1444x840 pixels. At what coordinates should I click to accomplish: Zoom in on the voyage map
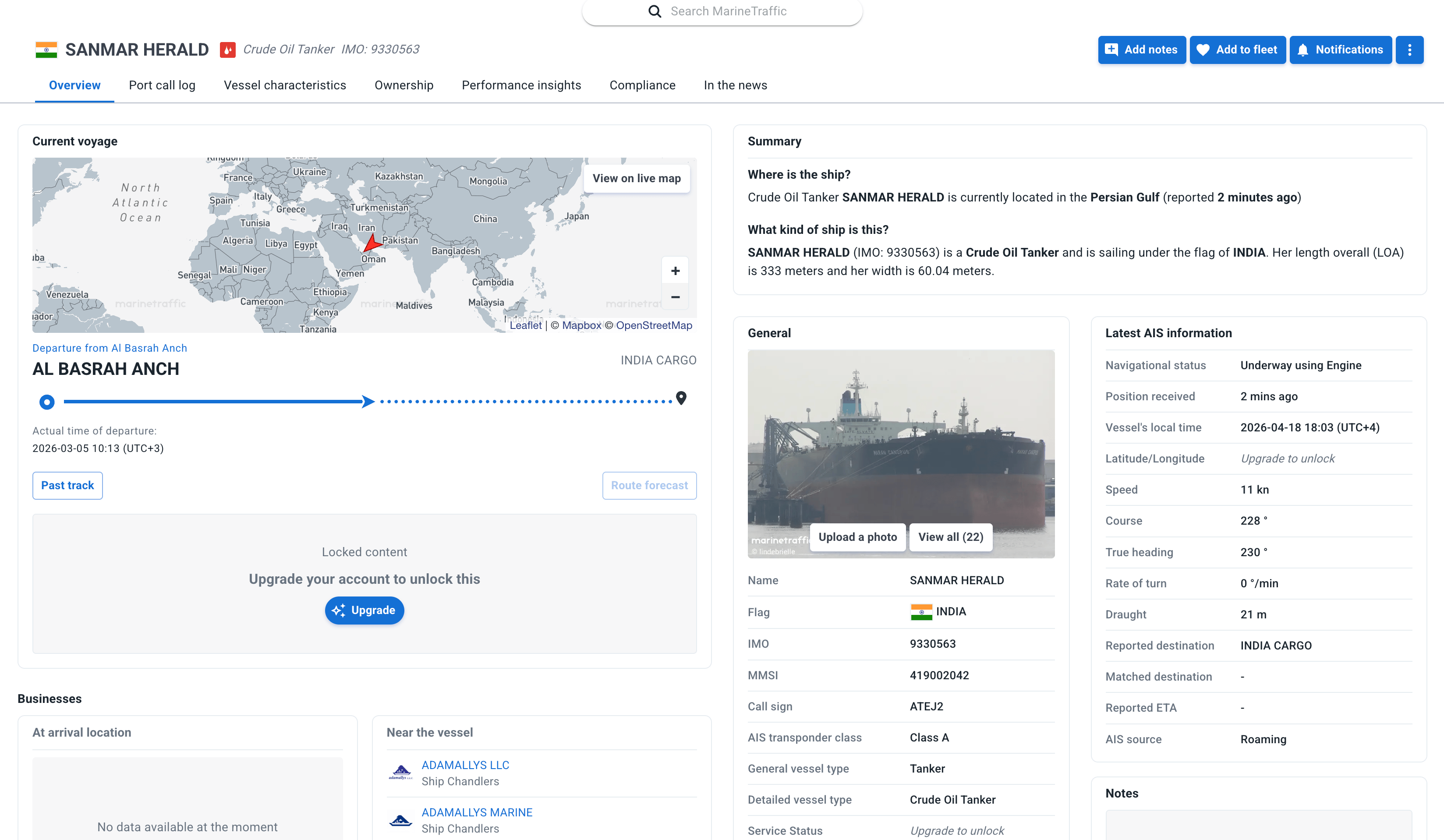pyautogui.click(x=675, y=271)
